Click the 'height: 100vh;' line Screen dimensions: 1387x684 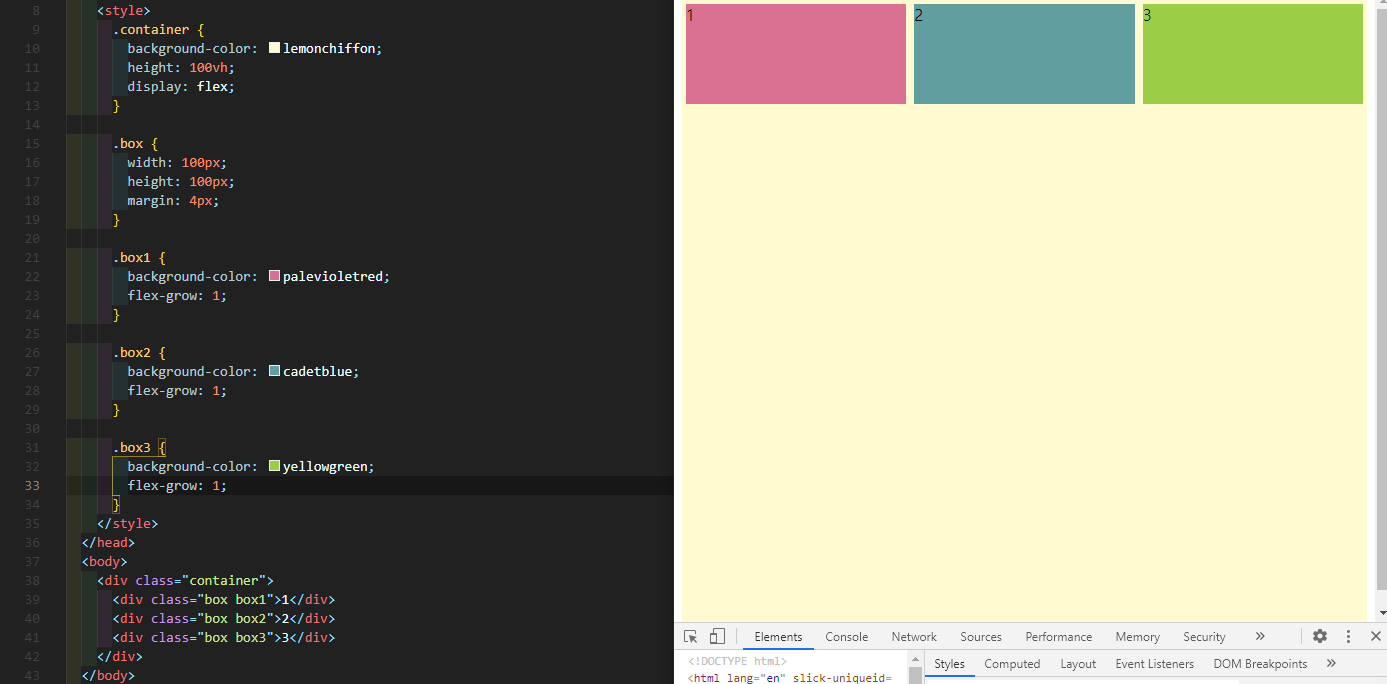[181, 67]
